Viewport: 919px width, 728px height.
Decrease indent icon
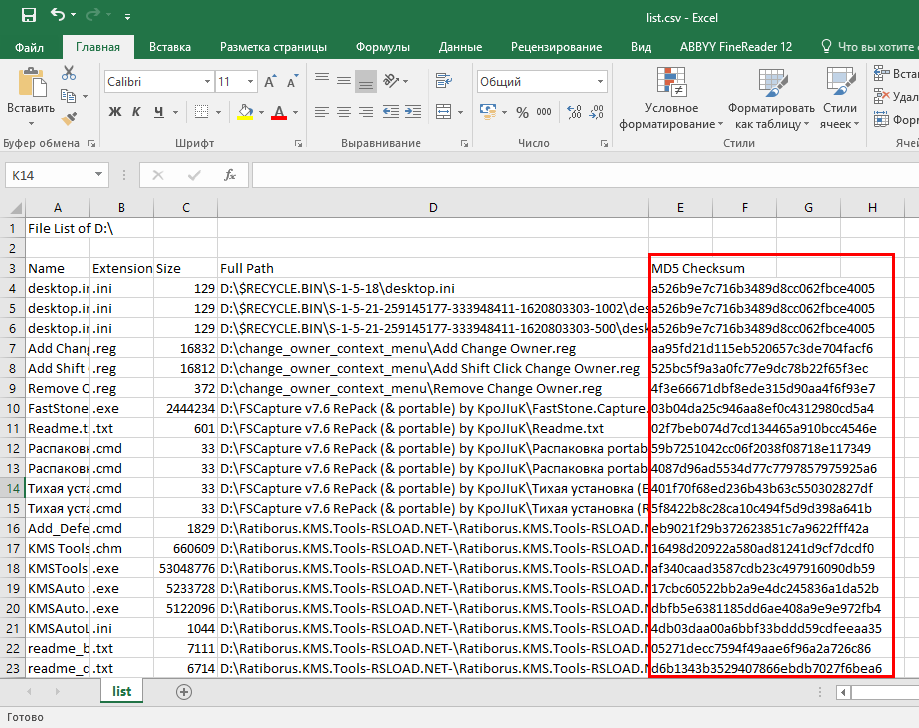(391, 112)
